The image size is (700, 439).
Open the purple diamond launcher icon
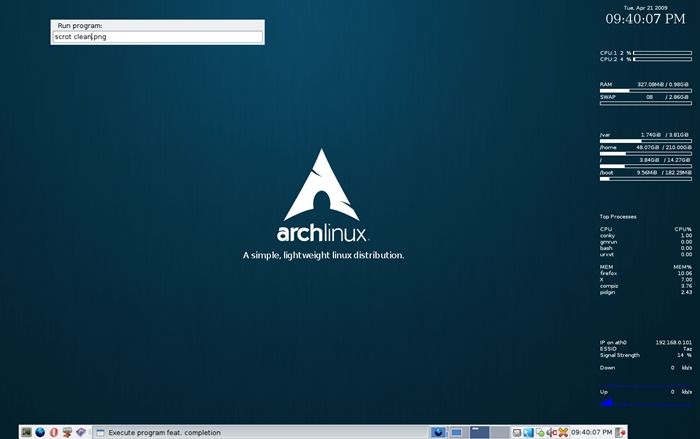[81, 432]
